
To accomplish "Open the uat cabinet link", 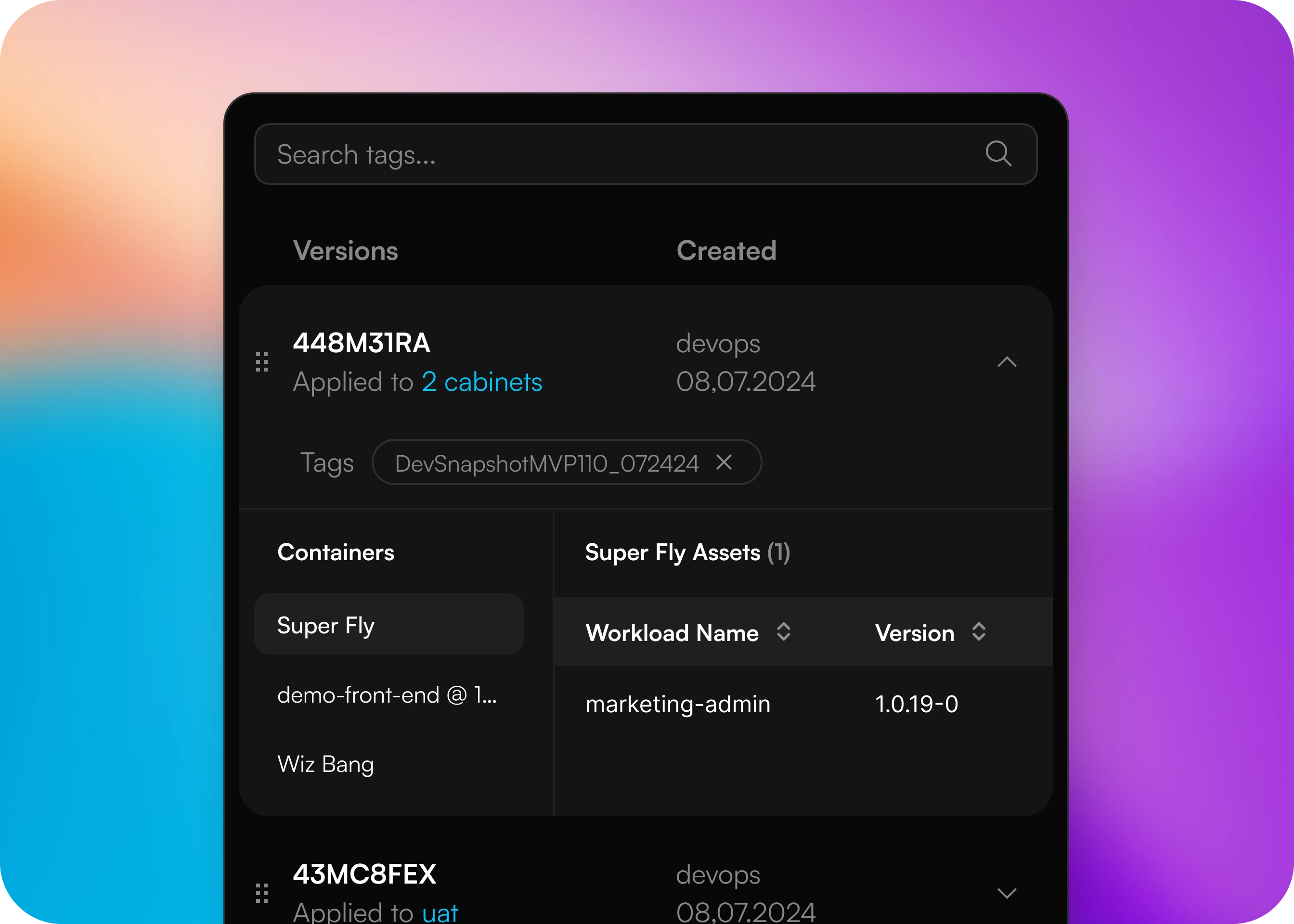I will [x=440, y=912].
